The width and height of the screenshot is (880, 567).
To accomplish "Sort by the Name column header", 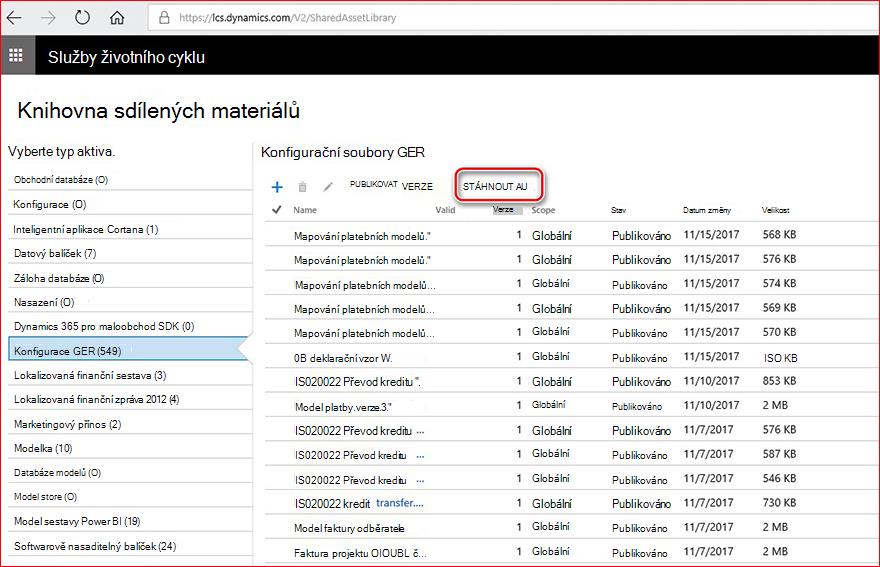I will 305,210.
